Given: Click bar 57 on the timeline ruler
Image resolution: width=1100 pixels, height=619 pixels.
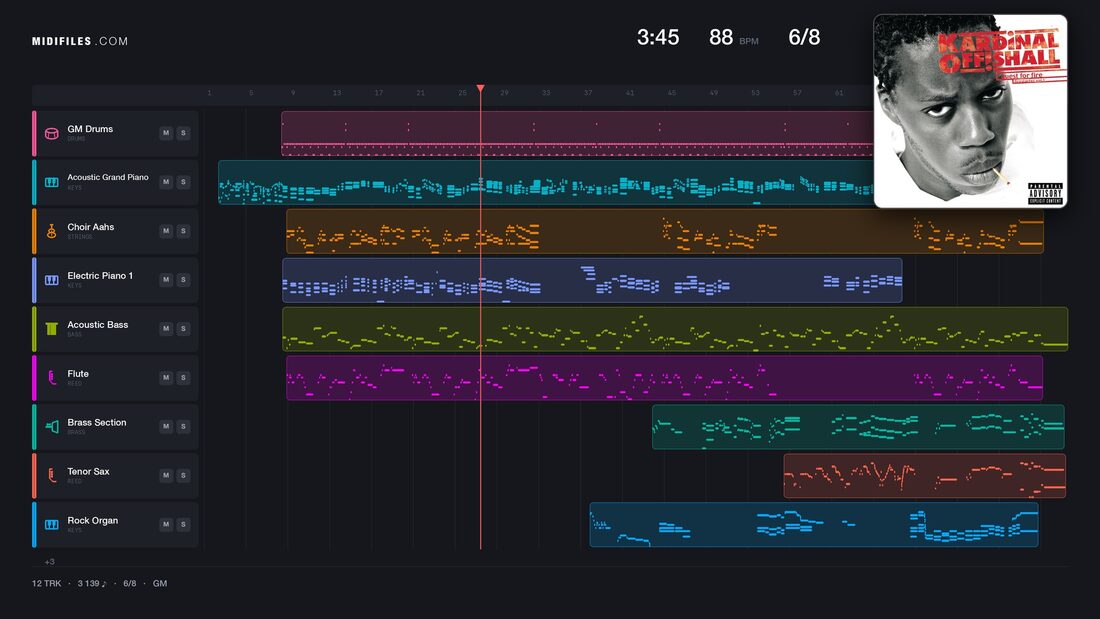Looking at the screenshot, I should coord(797,93).
